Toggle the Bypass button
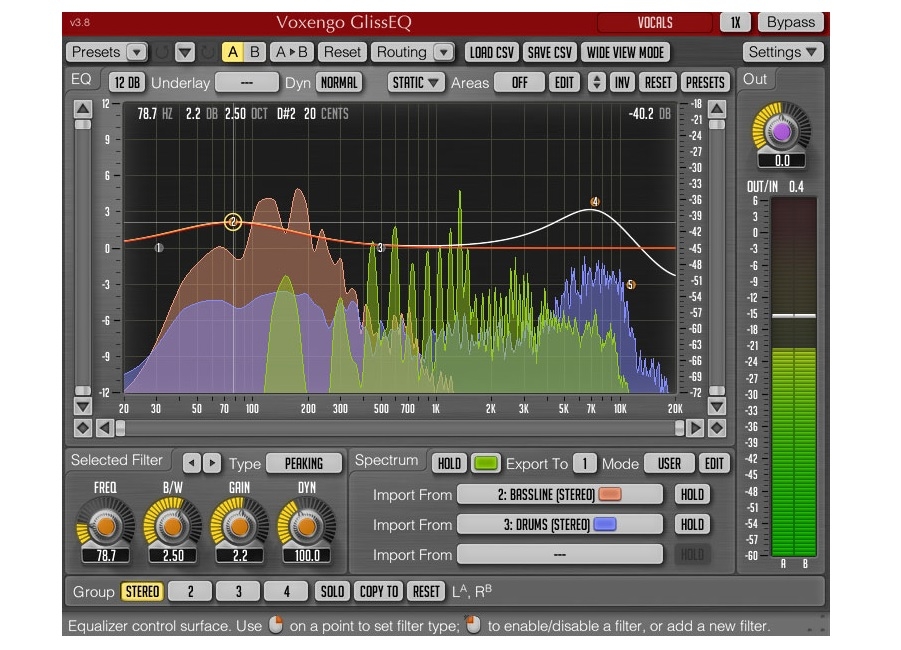Viewport: 901px width, 650px height. (790, 22)
